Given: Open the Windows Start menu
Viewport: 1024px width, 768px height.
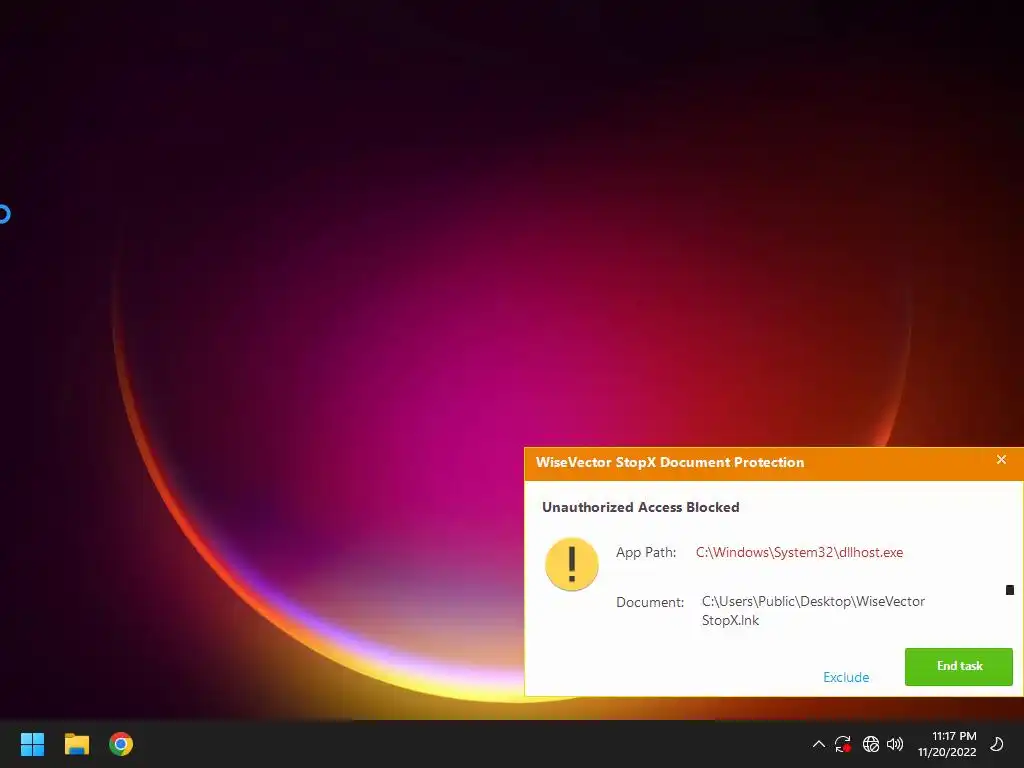Looking at the screenshot, I should pyautogui.click(x=32, y=744).
